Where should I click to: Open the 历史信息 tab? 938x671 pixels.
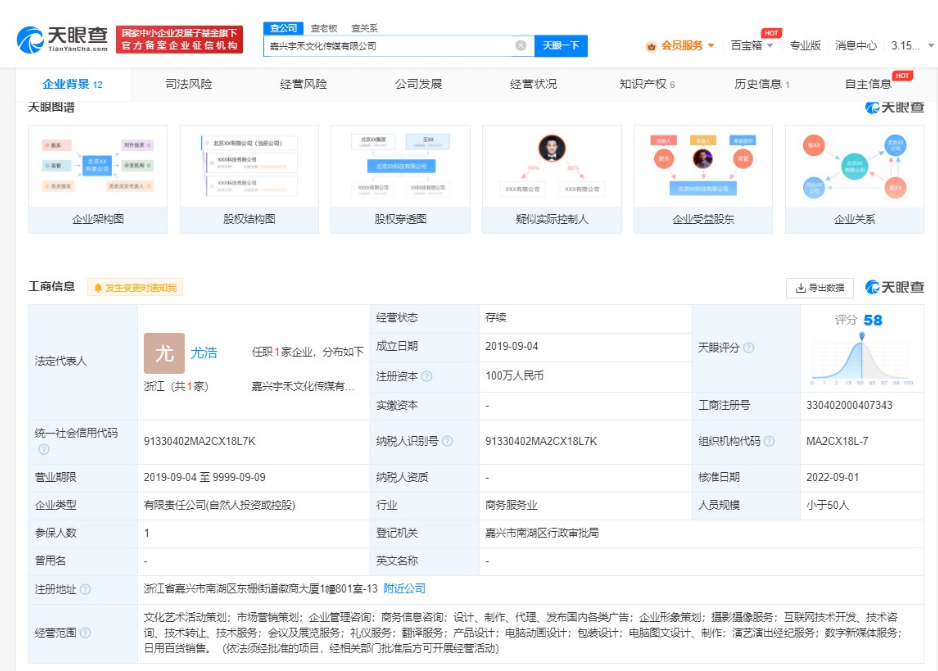pyautogui.click(x=762, y=84)
